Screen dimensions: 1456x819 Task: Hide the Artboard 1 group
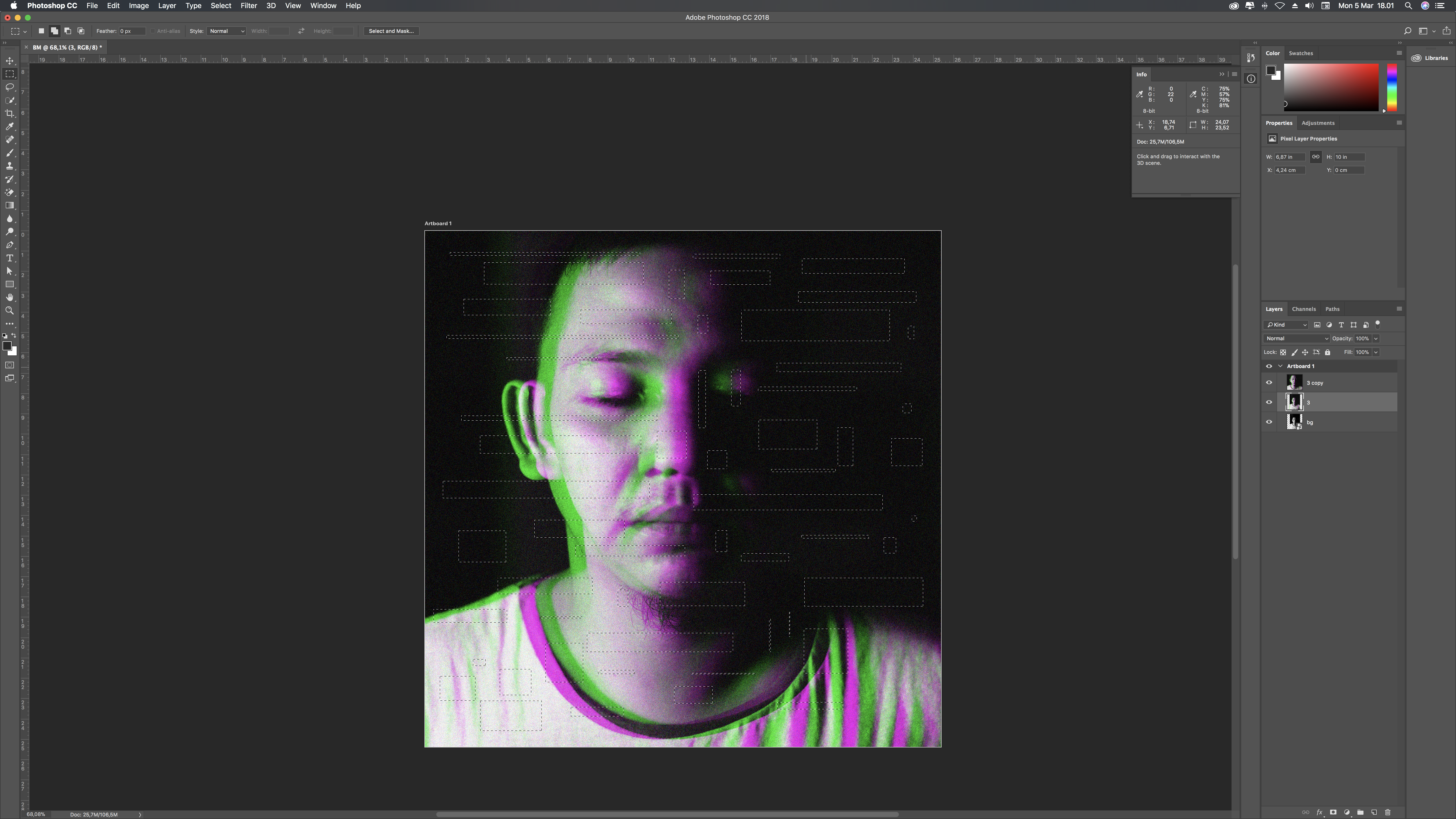tap(1269, 366)
